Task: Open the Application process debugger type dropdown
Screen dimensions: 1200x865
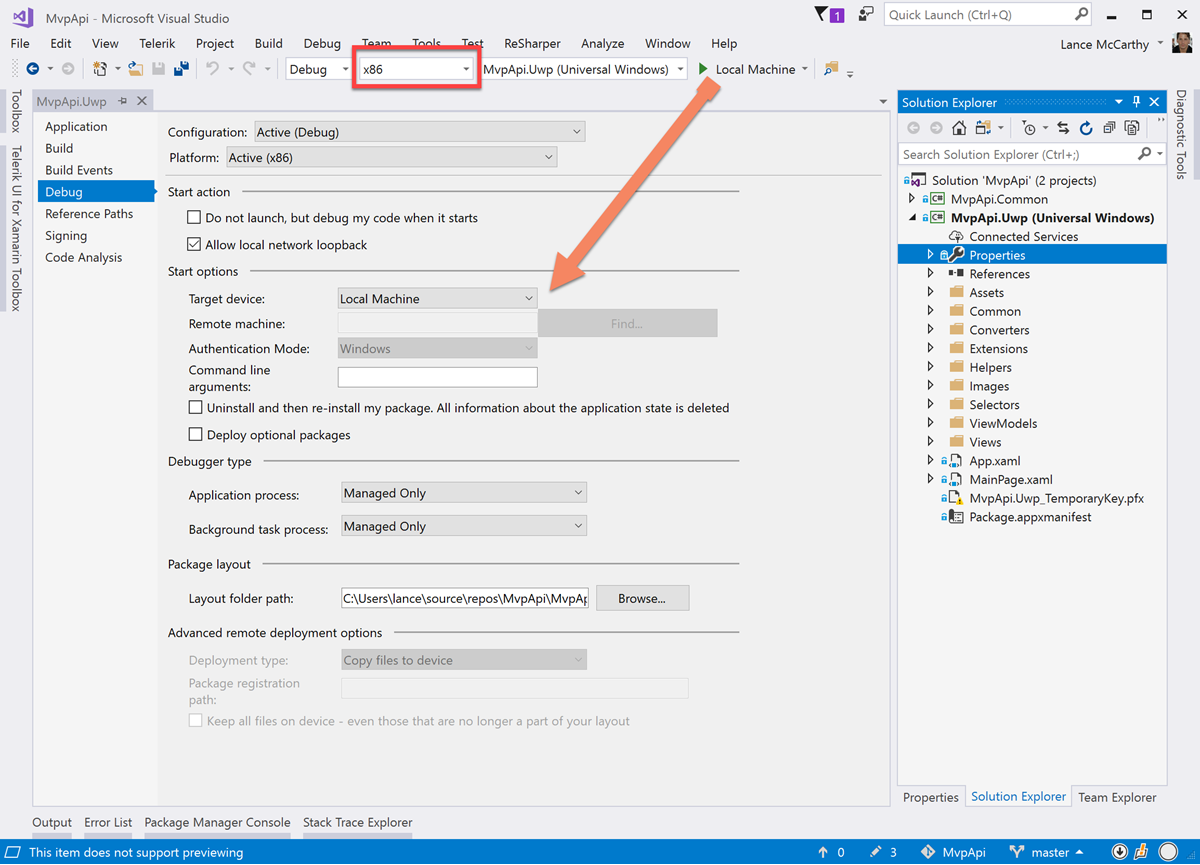Action: pyautogui.click(x=463, y=493)
